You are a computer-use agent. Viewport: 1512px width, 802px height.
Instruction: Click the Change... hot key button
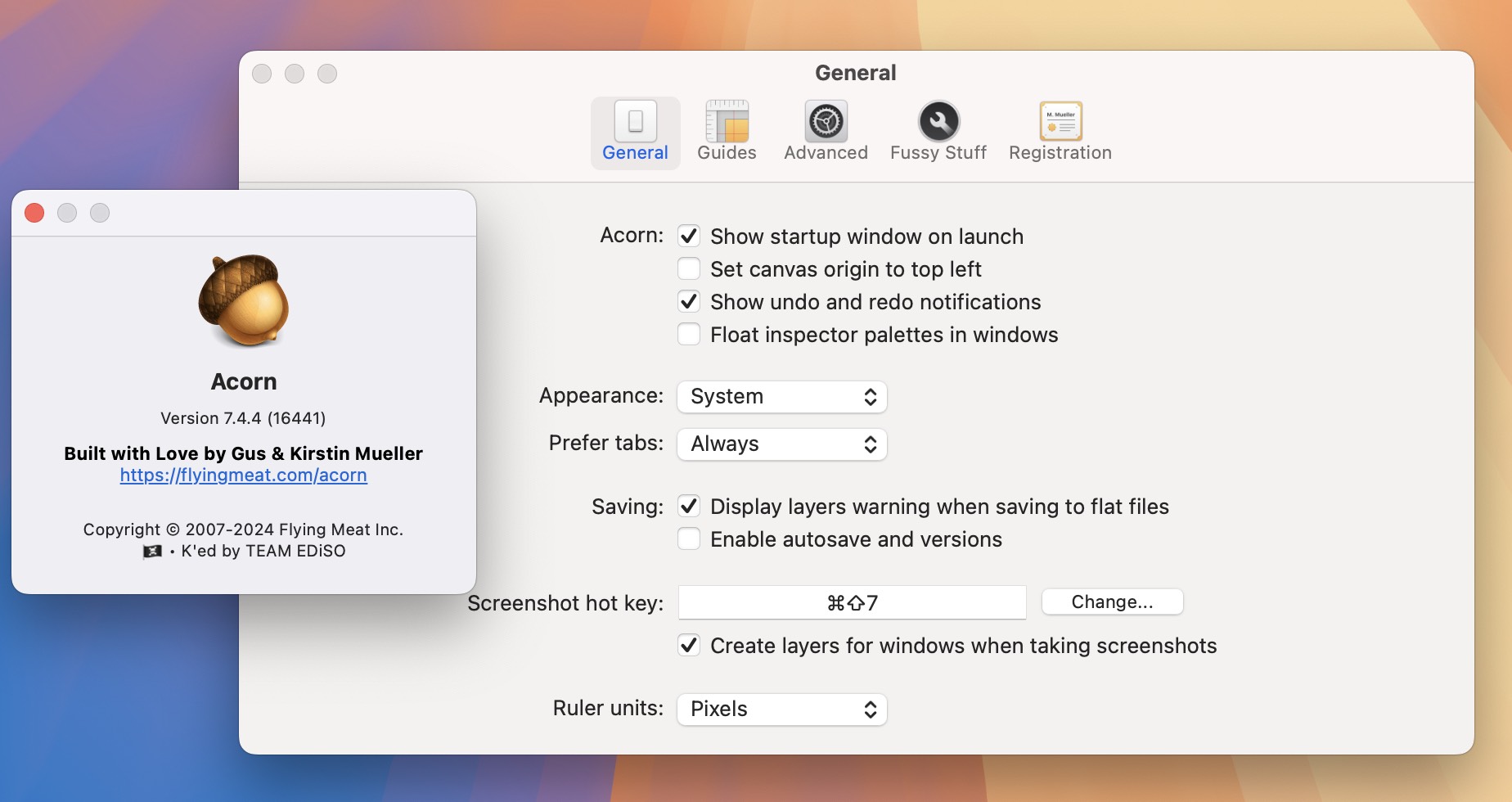click(x=1112, y=602)
